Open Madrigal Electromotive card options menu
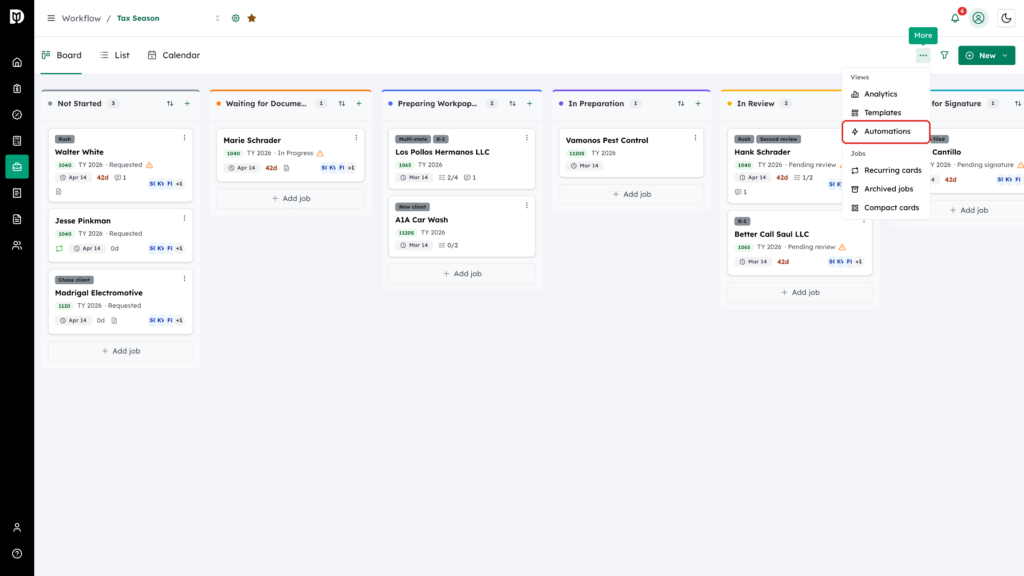This screenshot has height=576, width=1024. pyautogui.click(x=184, y=279)
